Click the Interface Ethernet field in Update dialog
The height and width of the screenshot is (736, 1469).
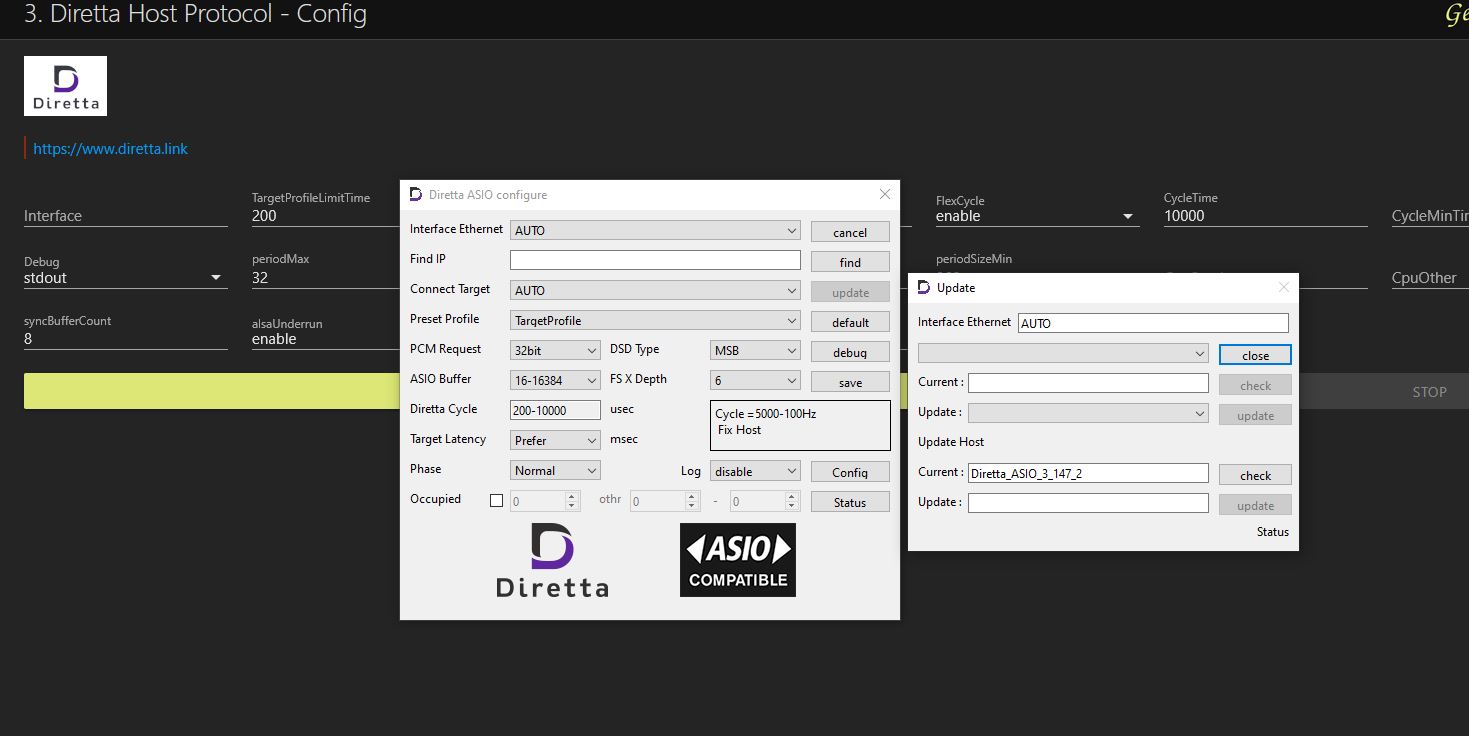[x=1153, y=323]
